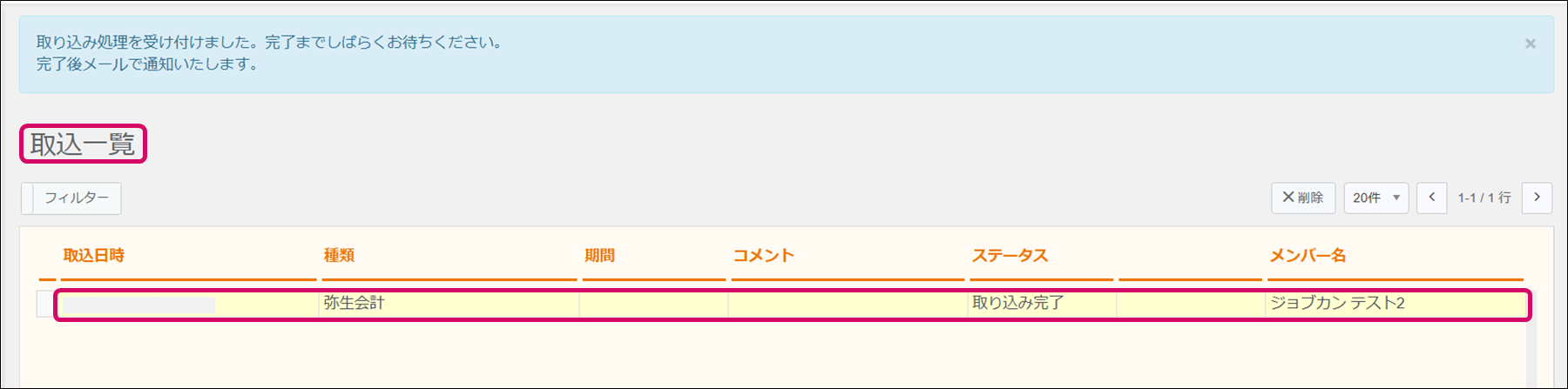Dismiss the import notification banner
Screen dimensions: 1568x389
pyautogui.click(x=1530, y=44)
